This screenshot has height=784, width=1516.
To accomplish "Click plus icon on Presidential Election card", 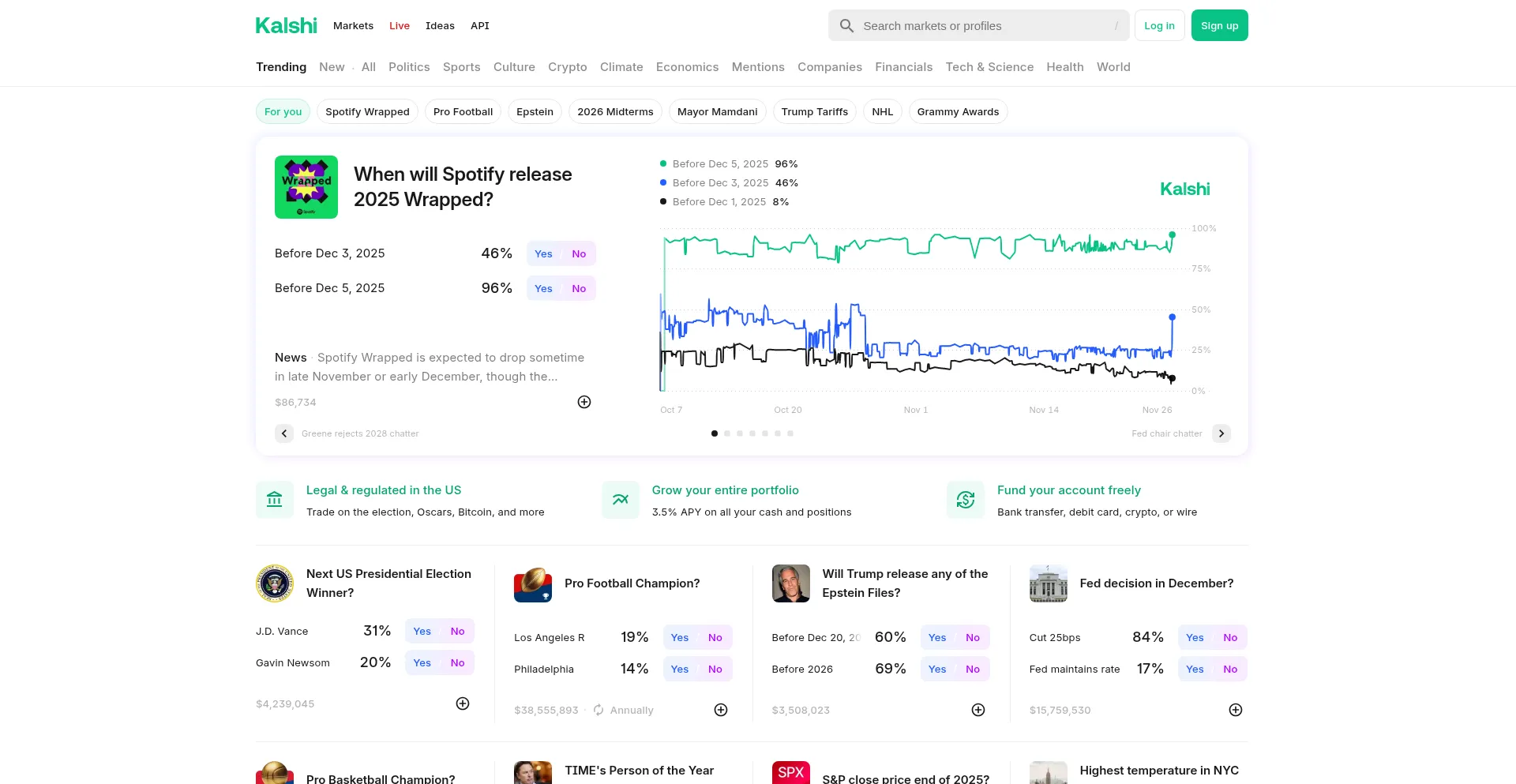I will pyautogui.click(x=463, y=703).
